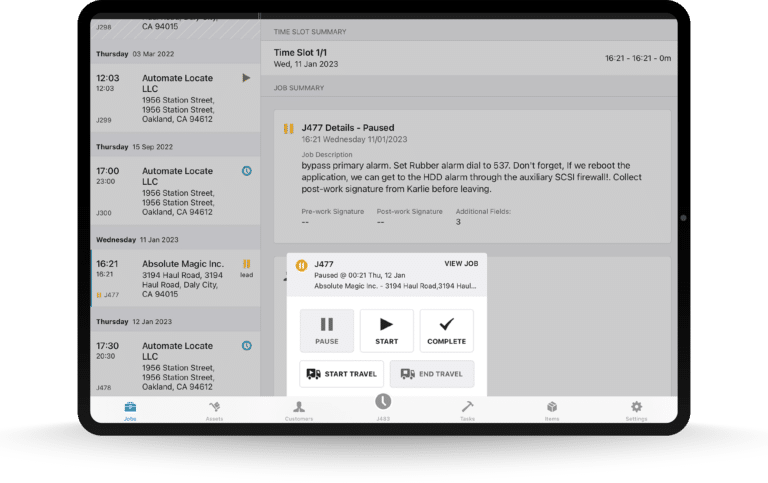Select Time Slot 1/1 summary row

(x=470, y=58)
